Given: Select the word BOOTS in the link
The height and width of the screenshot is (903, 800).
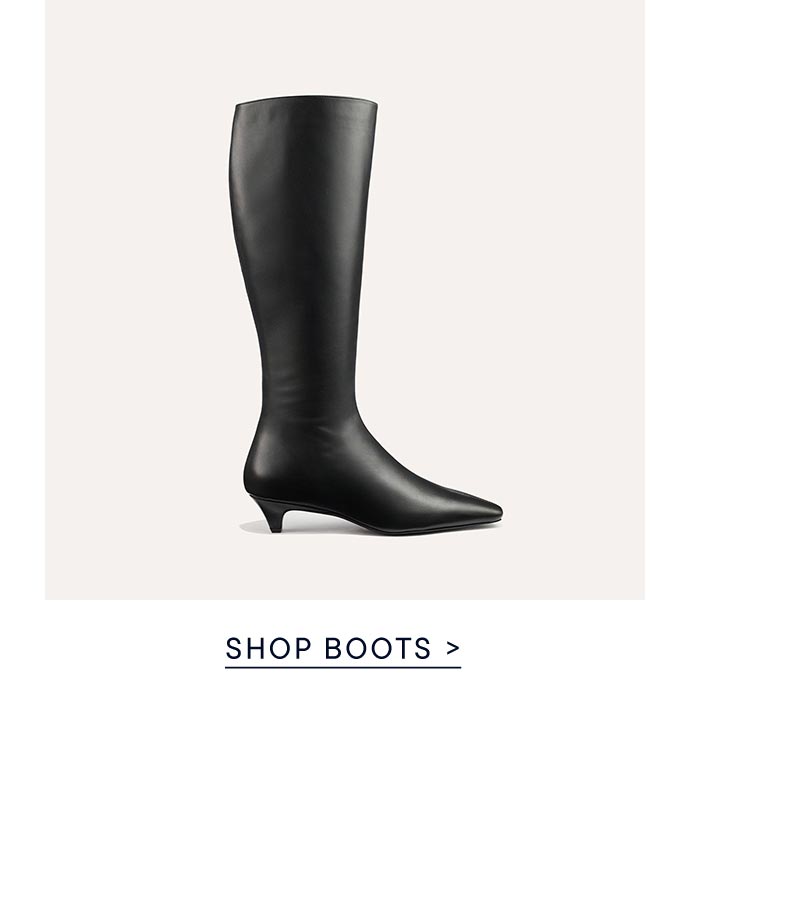Looking at the screenshot, I should pyautogui.click(x=378, y=648).
